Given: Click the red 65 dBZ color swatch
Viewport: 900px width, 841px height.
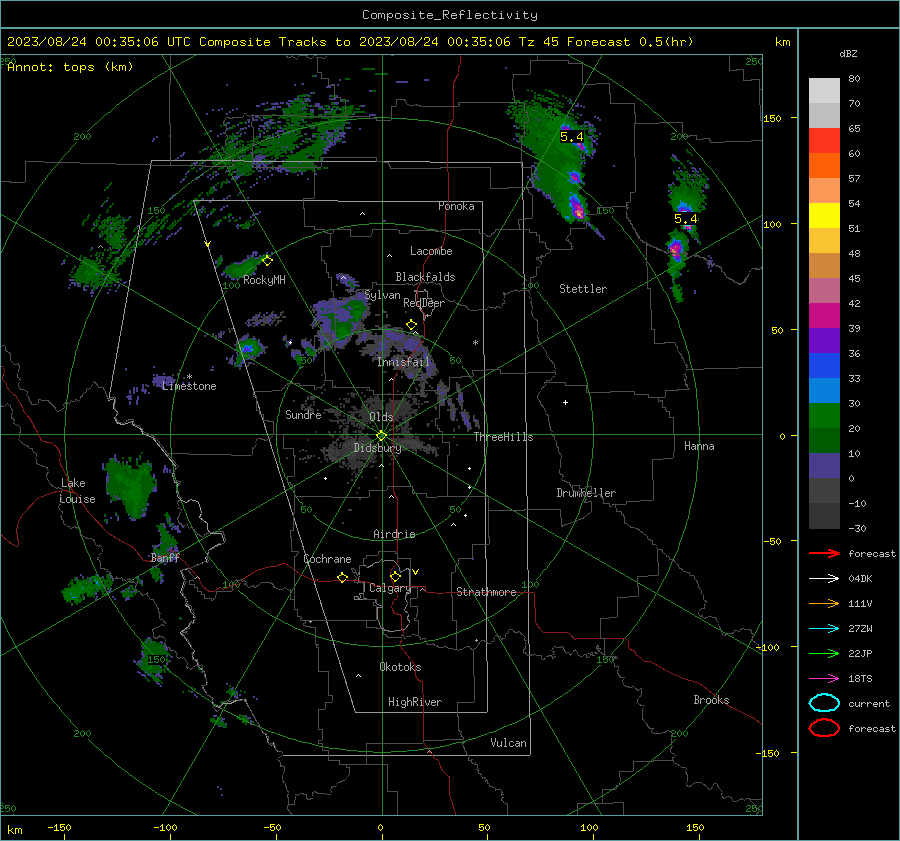Looking at the screenshot, I should [x=824, y=140].
